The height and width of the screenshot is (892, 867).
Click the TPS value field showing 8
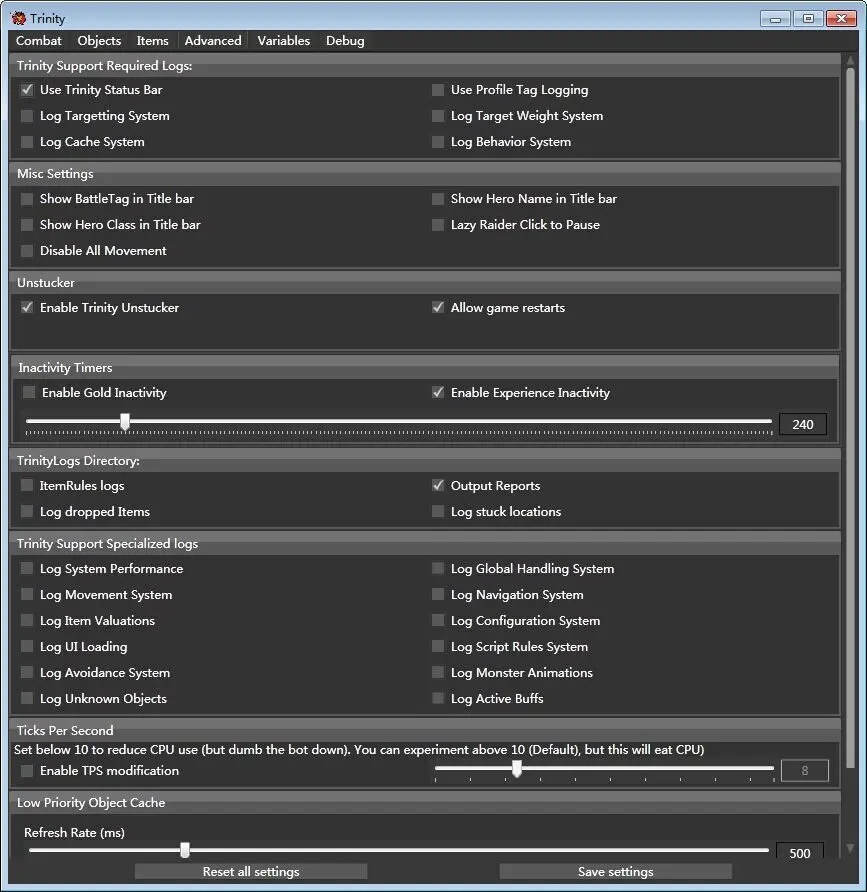click(804, 770)
